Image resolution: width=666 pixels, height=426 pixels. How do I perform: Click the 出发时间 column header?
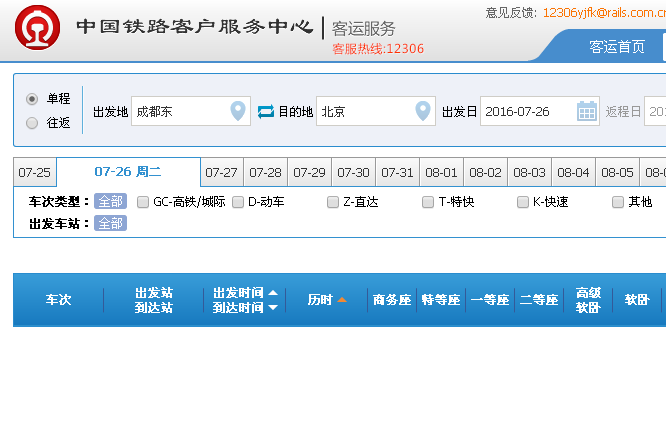point(238,293)
